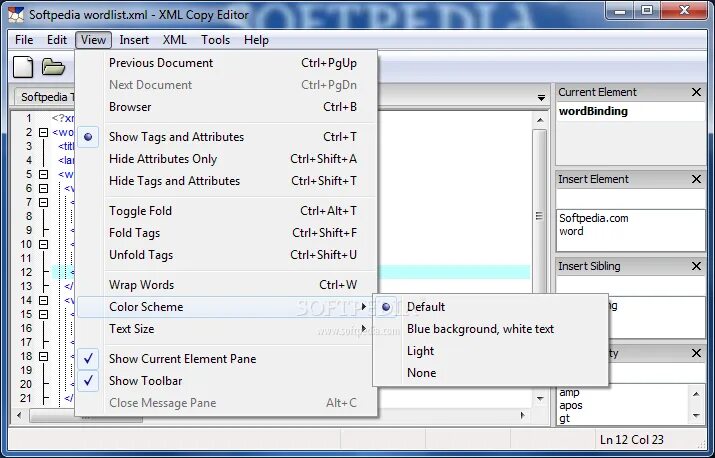The height and width of the screenshot is (458, 715).
Task: Click entity list scrollbar down arrow
Action: pyautogui.click(x=696, y=416)
